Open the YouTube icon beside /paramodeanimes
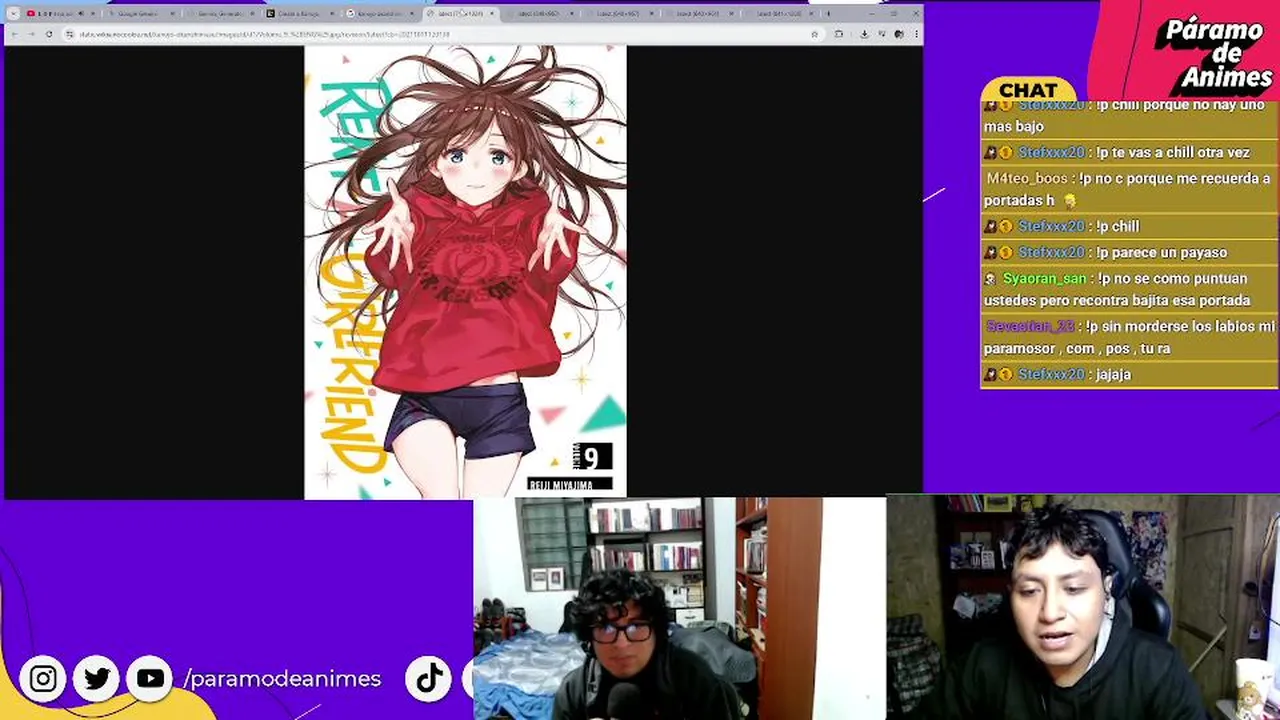 point(151,679)
